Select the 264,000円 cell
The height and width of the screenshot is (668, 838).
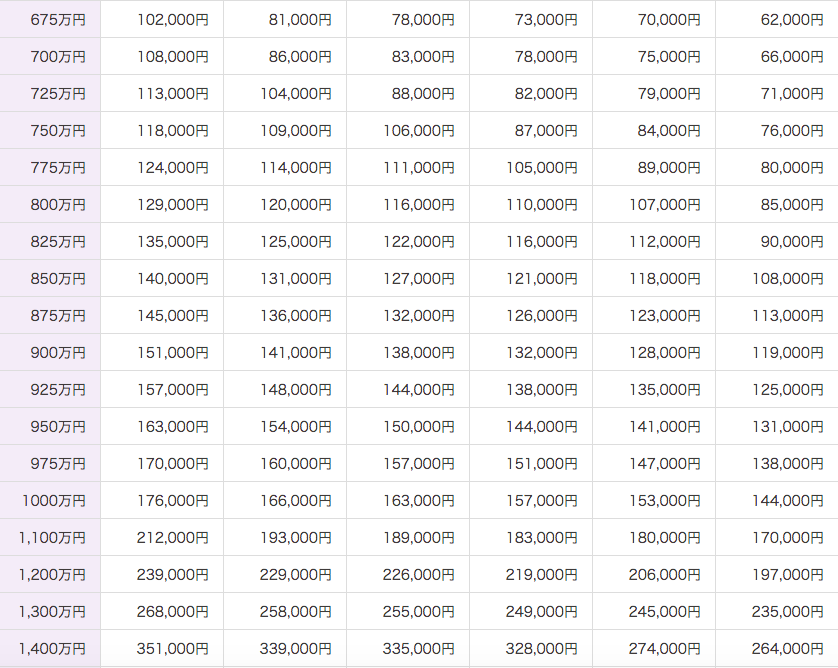777,648
